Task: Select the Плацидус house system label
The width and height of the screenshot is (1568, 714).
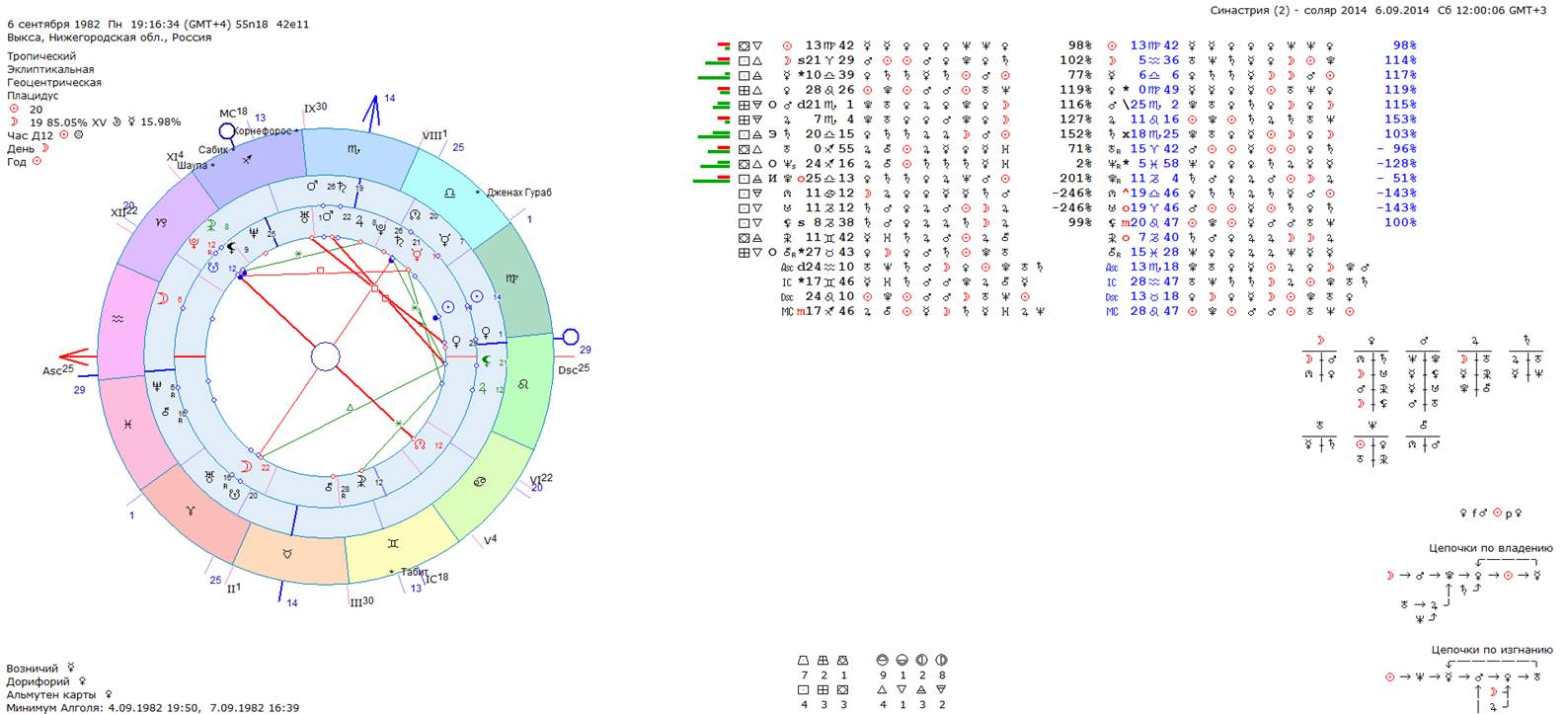Action: tap(32, 96)
